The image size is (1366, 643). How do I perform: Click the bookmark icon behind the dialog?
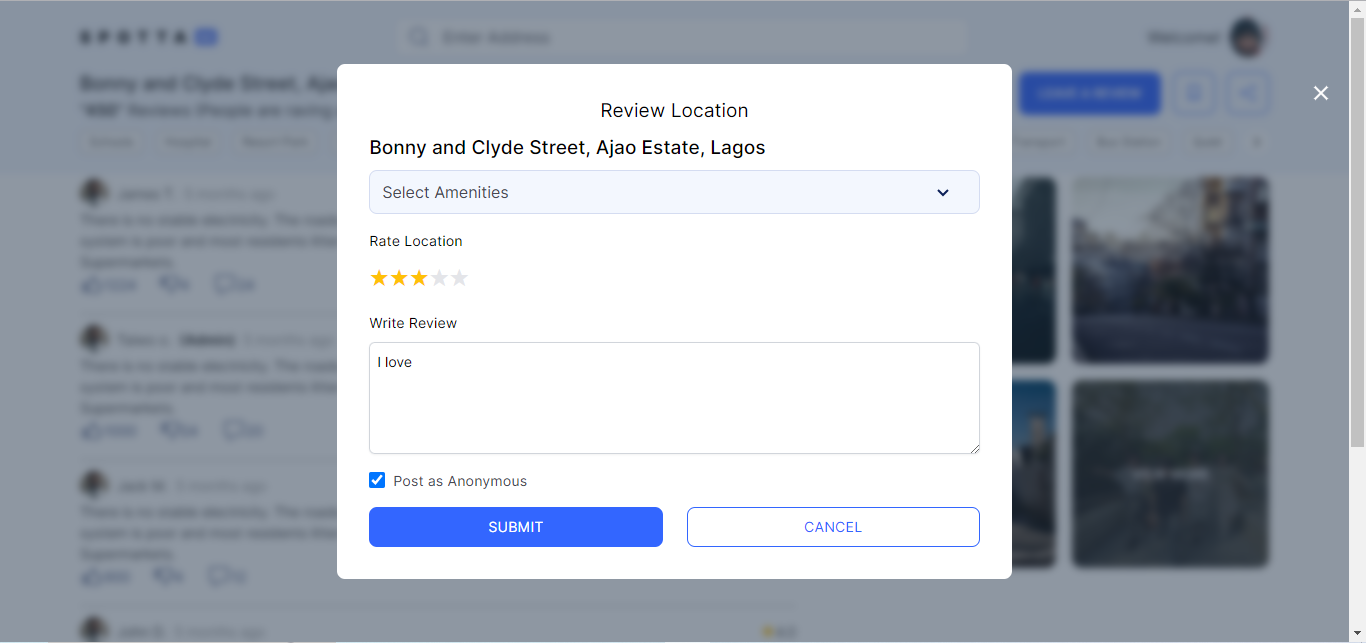tap(1194, 93)
